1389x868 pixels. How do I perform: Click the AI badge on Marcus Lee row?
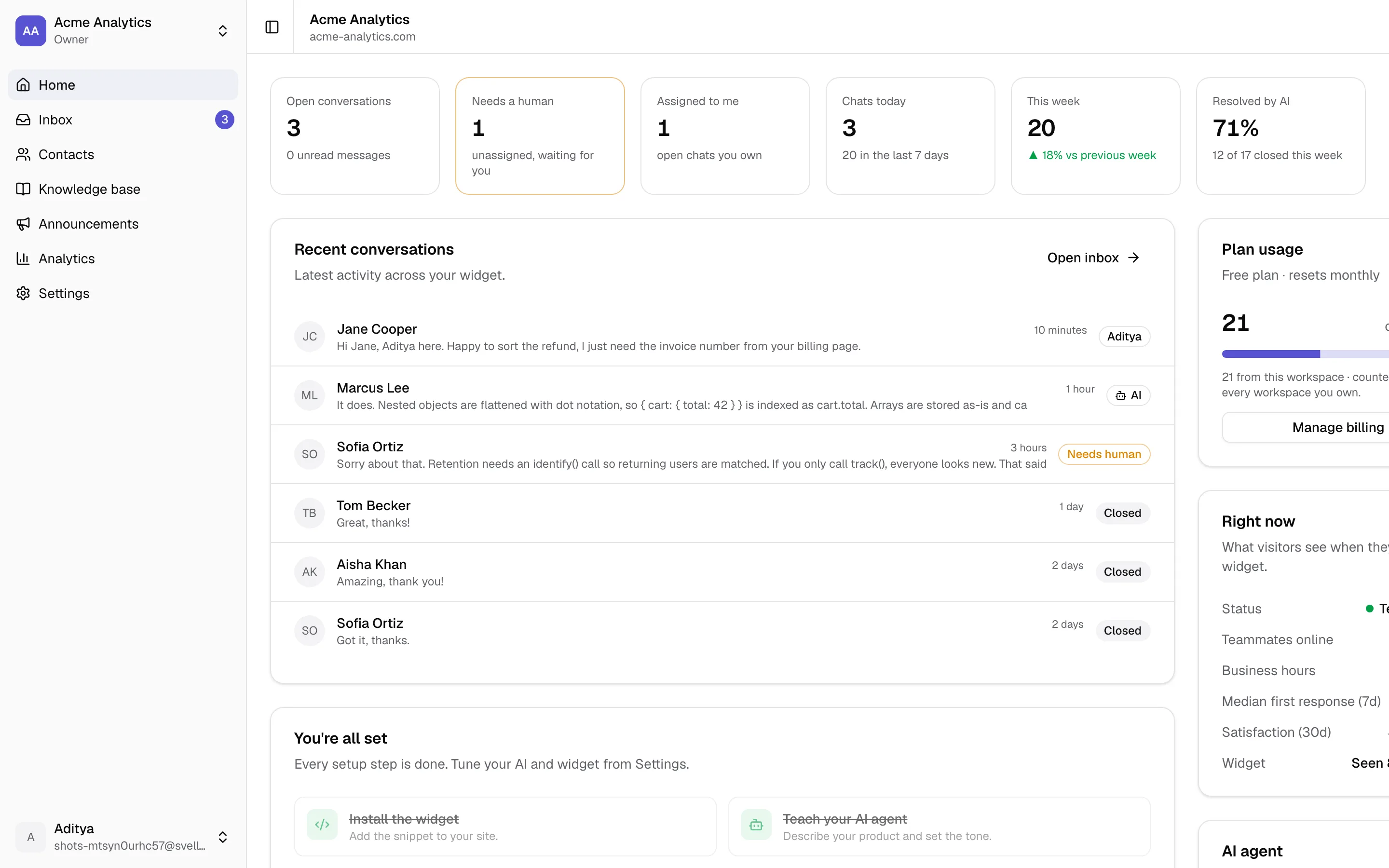[x=1128, y=395]
